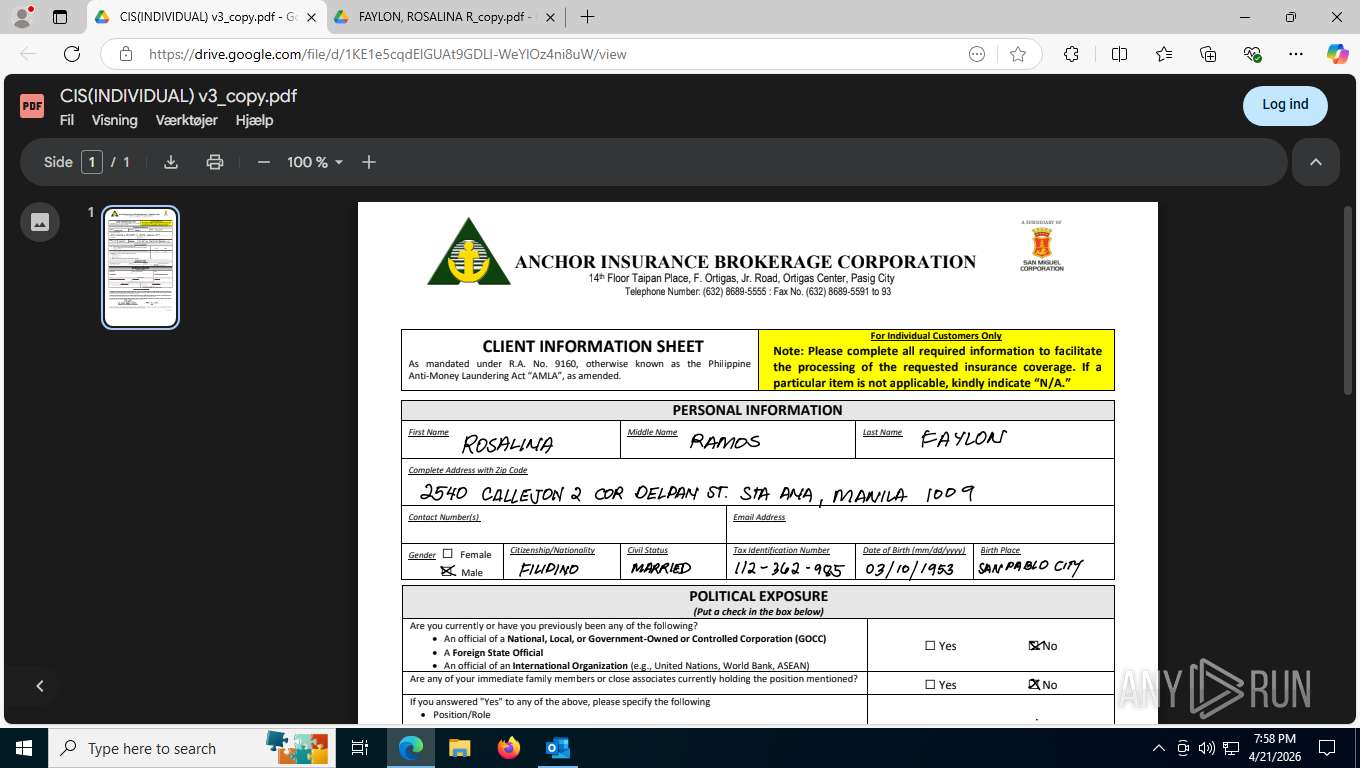Toggle the Male gender checkbox

448,571
